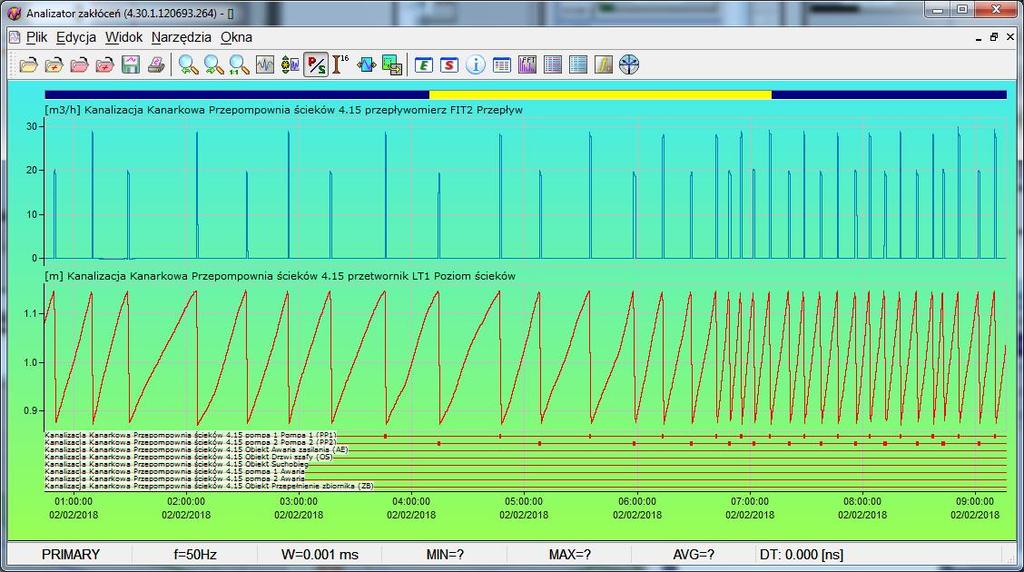Click the yellow folder icon with arrow

pos(54,65)
